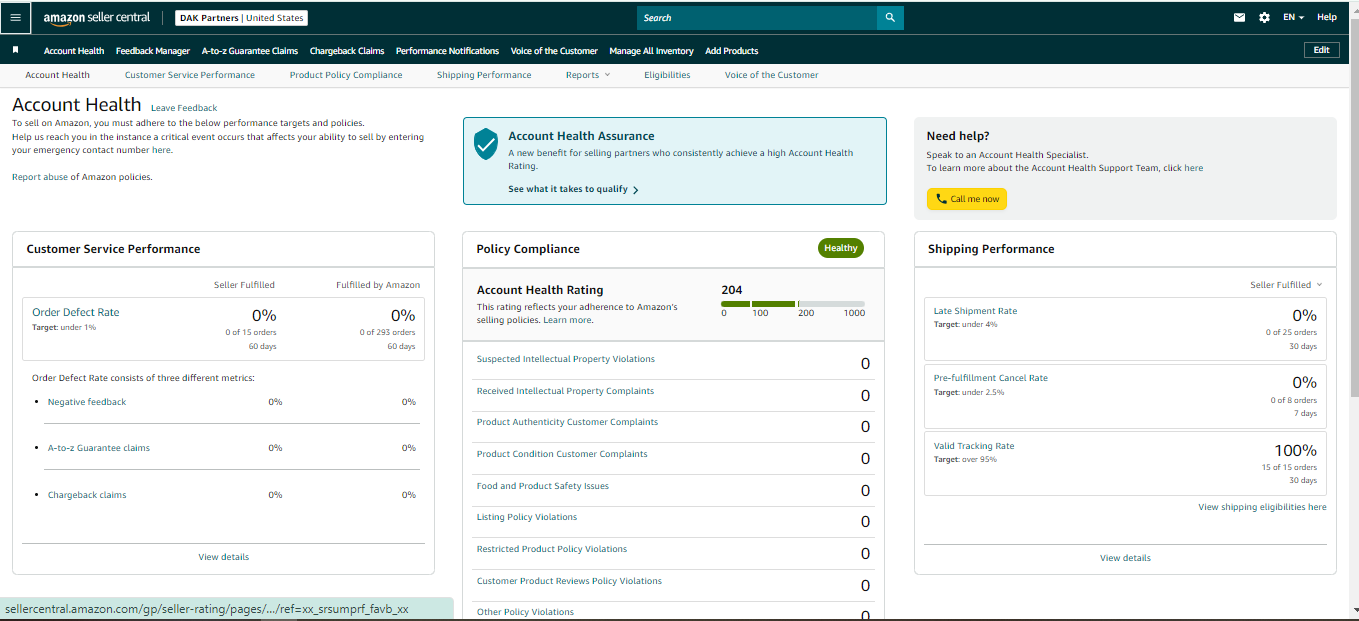Open the Account Health favorite link
Screen dimensions: 1359x621
coord(74,51)
